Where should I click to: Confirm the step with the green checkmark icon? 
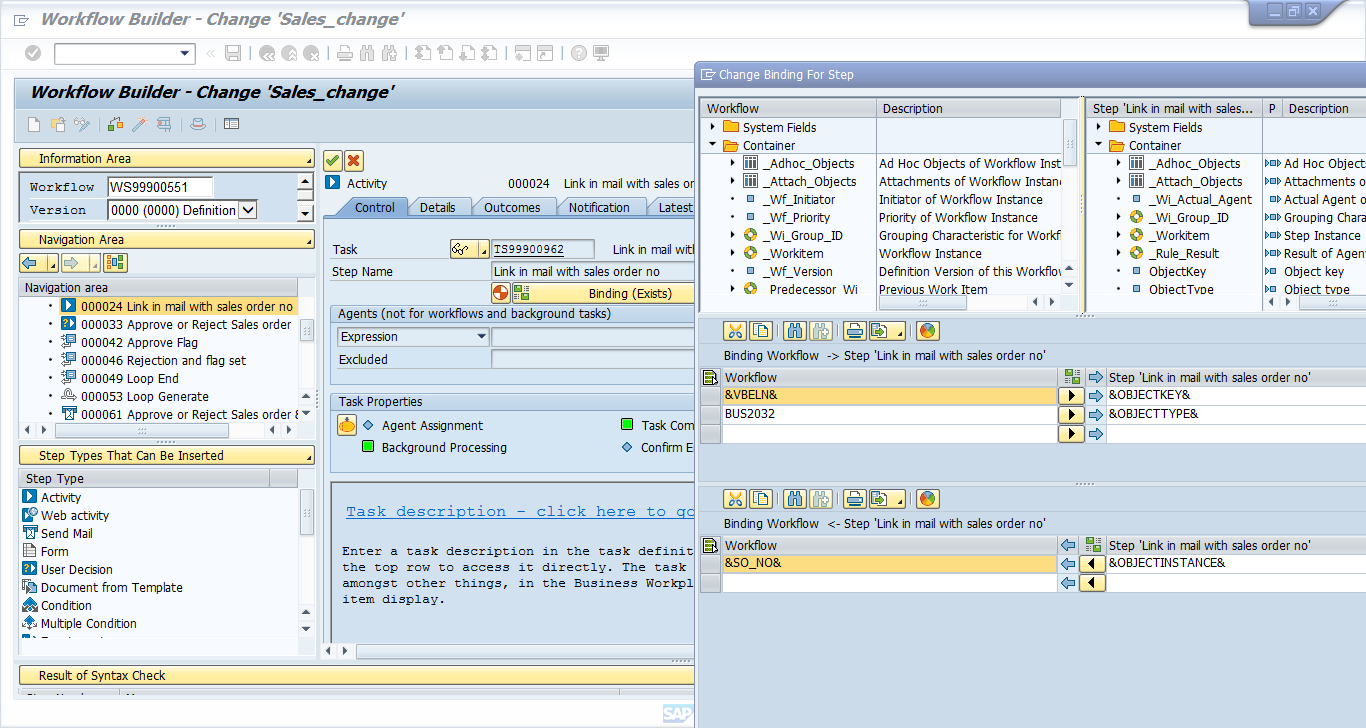point(331,162)
